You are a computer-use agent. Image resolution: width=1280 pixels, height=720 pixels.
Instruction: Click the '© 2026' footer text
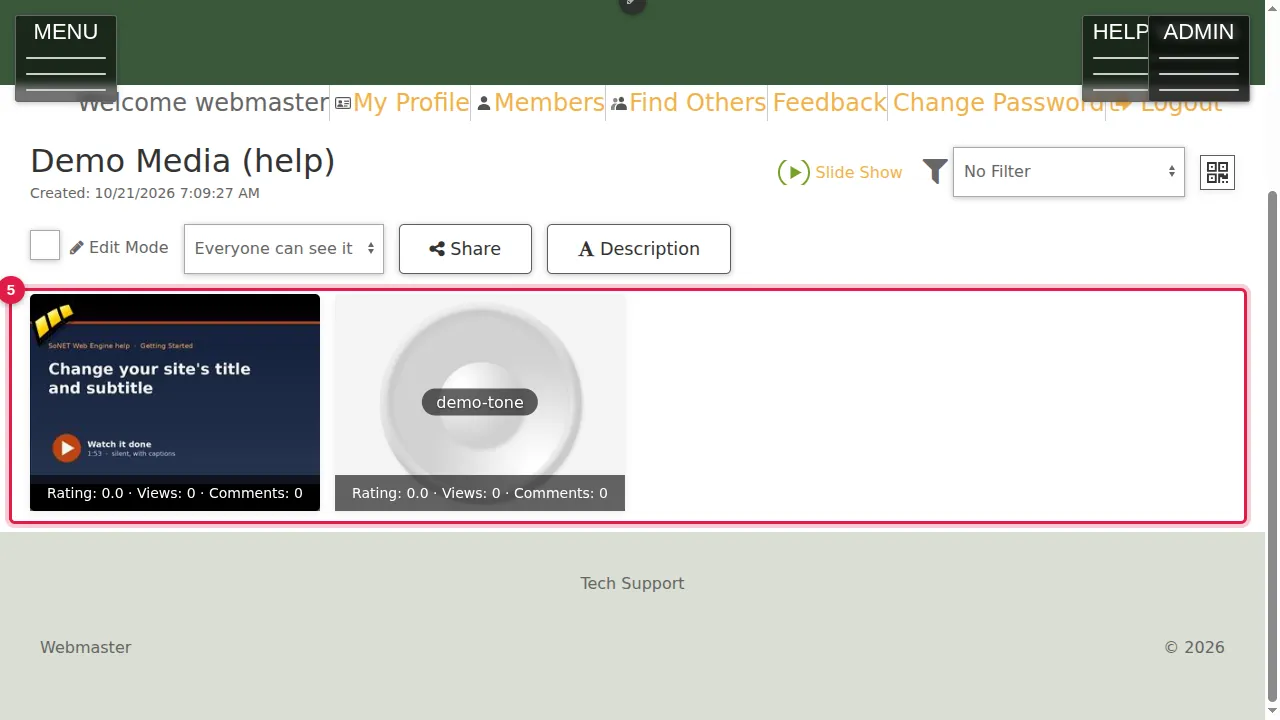(x=1194, y=647)
